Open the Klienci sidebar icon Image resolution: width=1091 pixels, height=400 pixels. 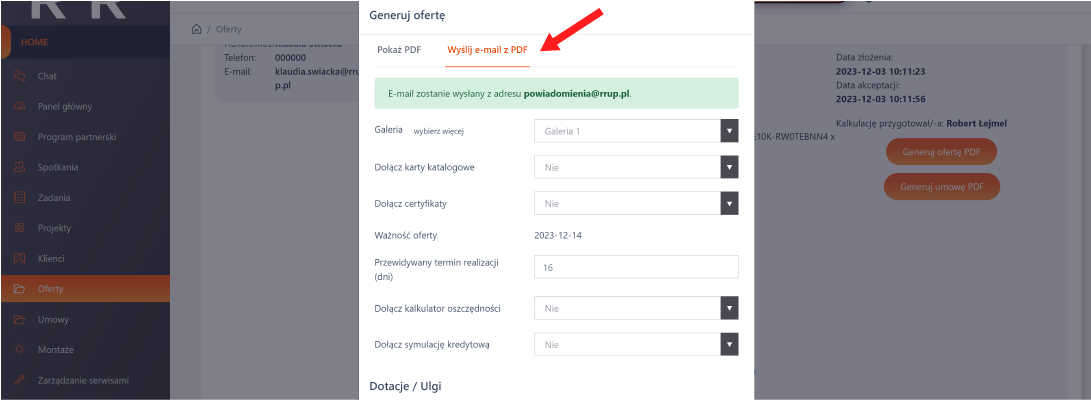pos(20,258)
